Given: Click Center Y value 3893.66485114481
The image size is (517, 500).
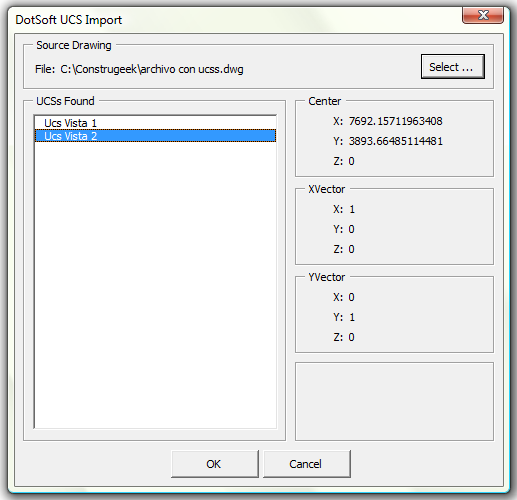Looking at the screenshot, I should tap(395, 141).
